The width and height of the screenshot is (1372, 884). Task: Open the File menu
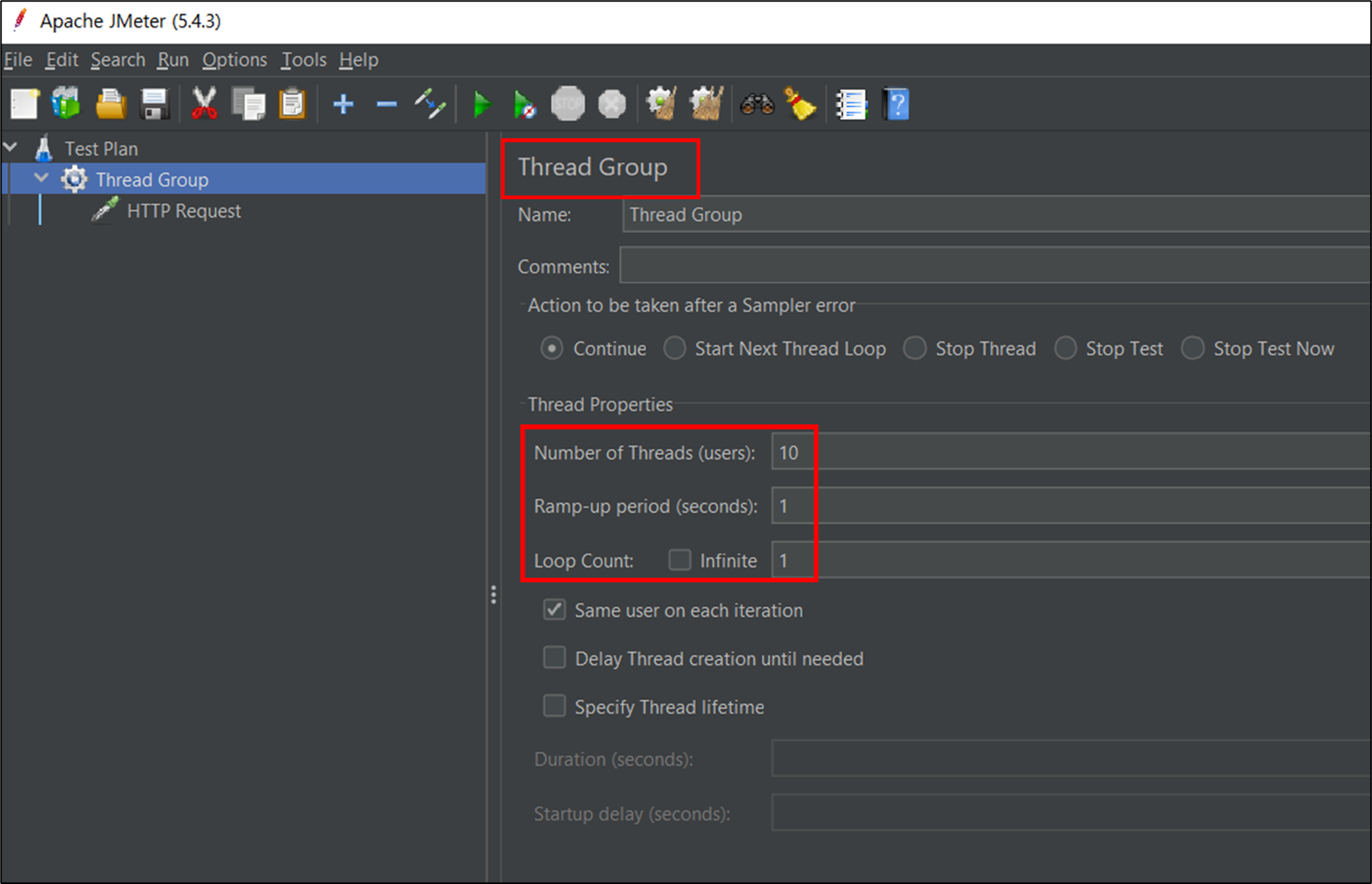18,60
